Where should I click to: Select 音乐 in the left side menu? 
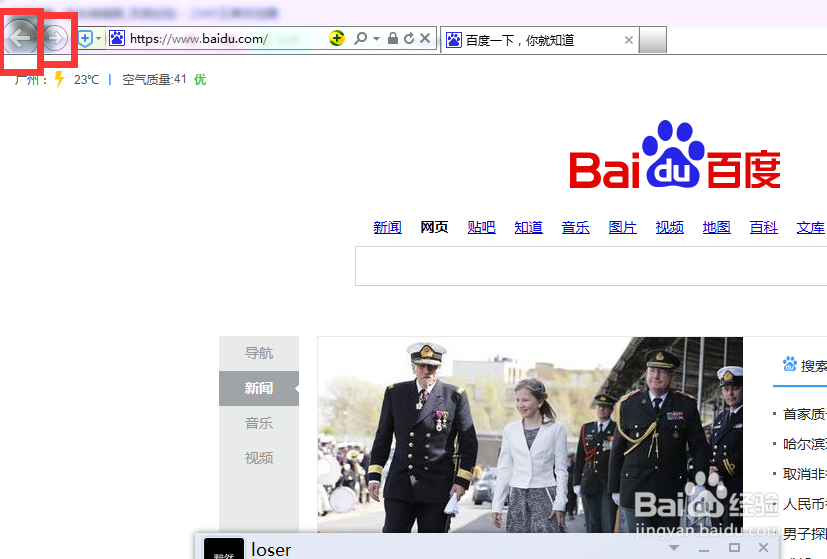259,423
